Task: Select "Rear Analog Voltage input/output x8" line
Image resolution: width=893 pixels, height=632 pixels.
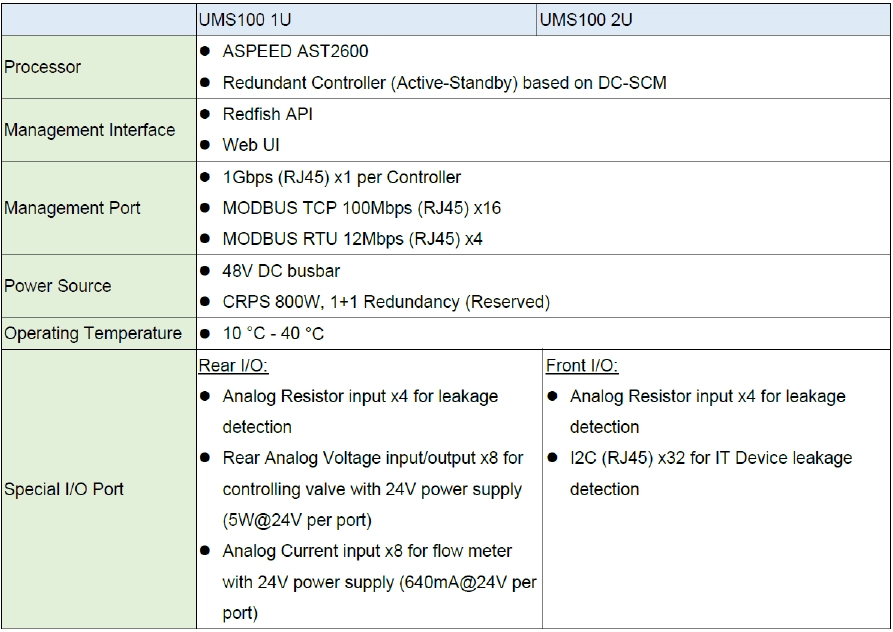Action: (373, 458)
